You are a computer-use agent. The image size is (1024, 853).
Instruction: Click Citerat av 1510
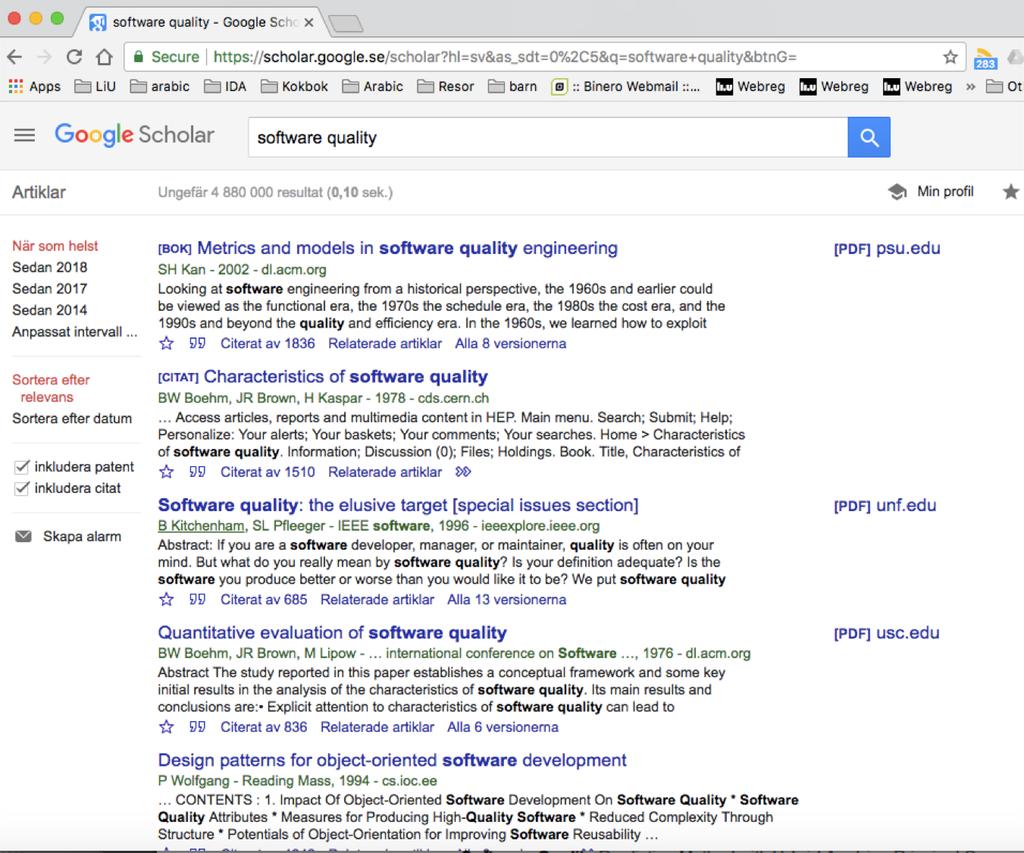(268, 472)
